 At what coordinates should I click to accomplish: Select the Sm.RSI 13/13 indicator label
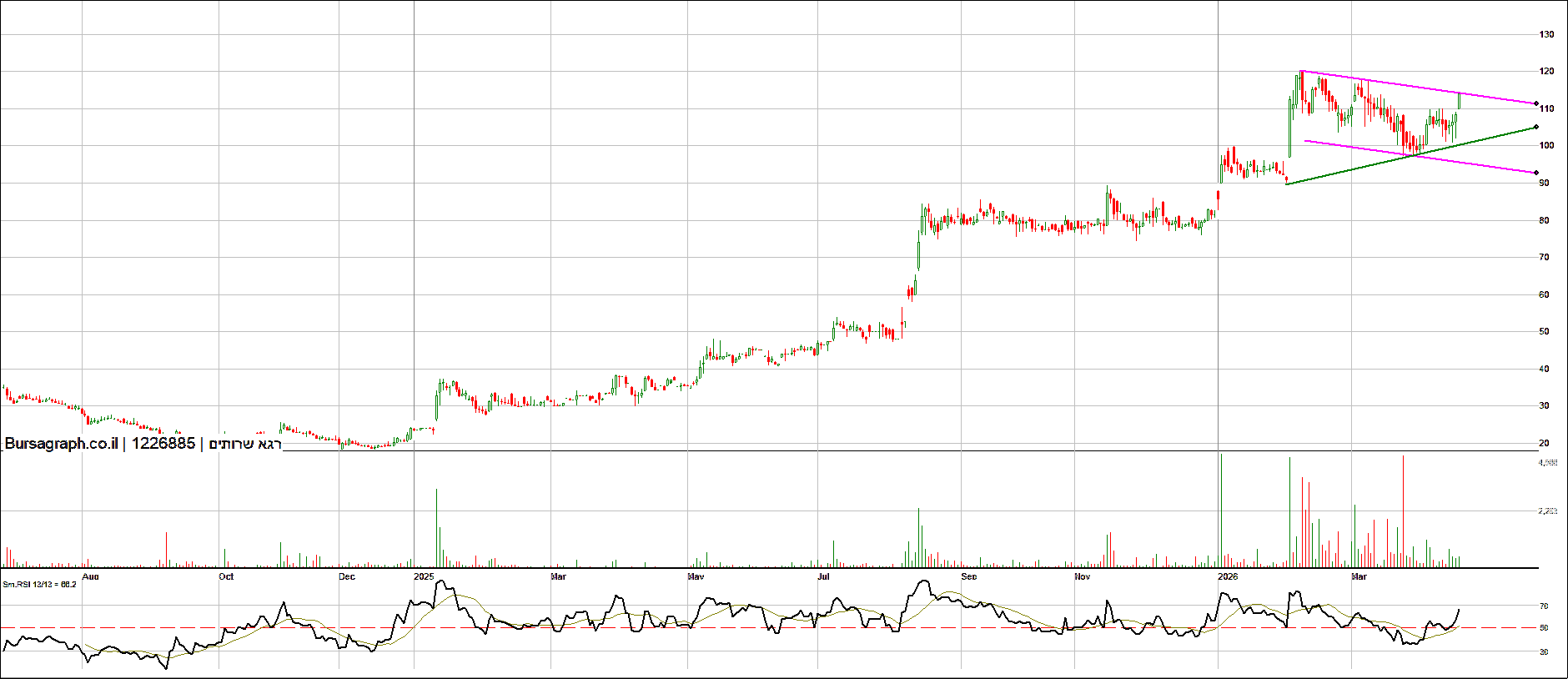click(39, 585)
